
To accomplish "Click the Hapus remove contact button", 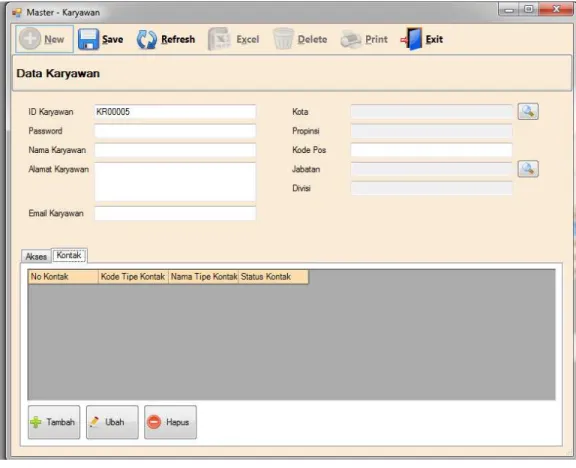I will point(170,422).
